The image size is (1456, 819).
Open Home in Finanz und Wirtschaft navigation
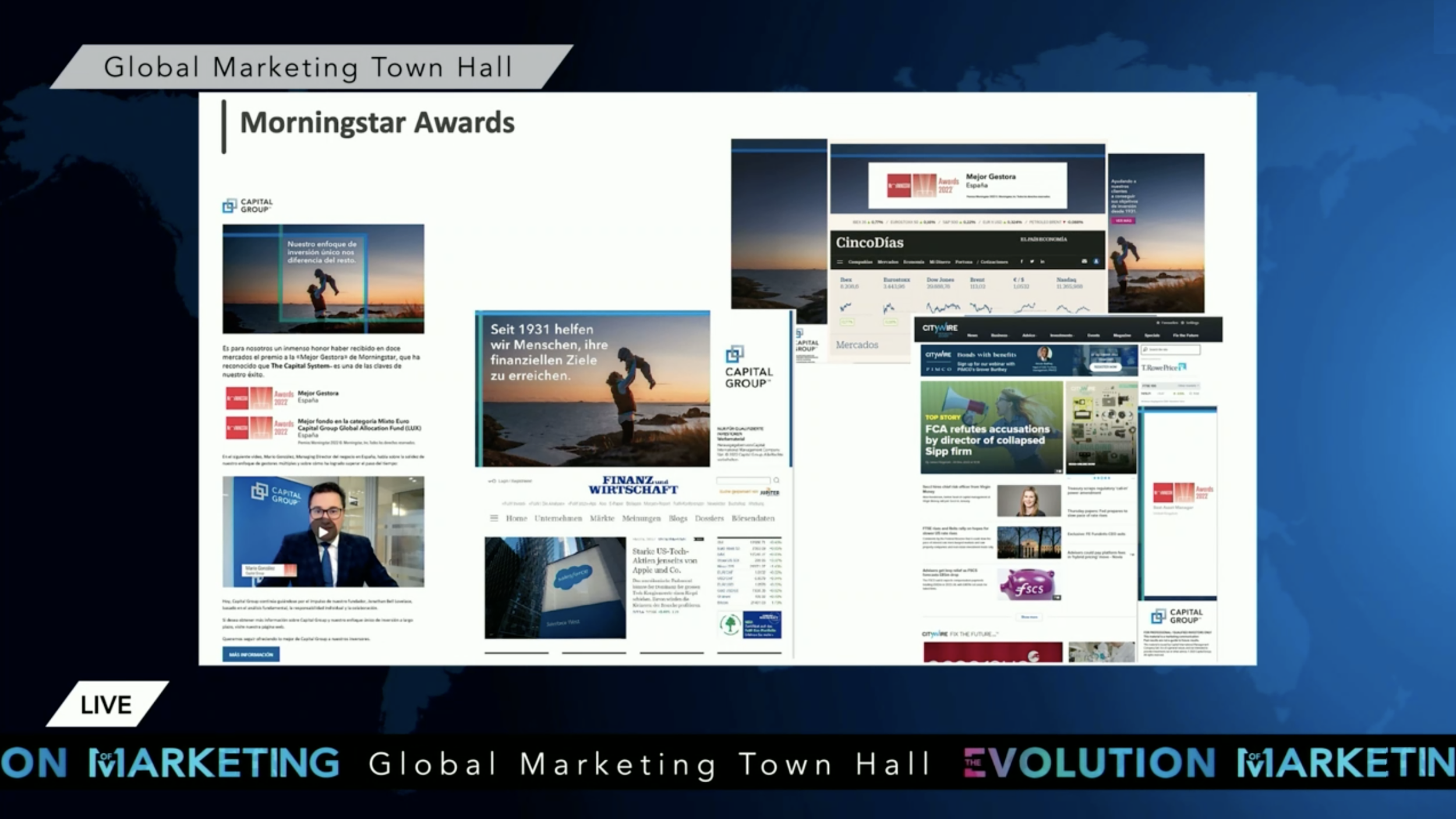516,518
